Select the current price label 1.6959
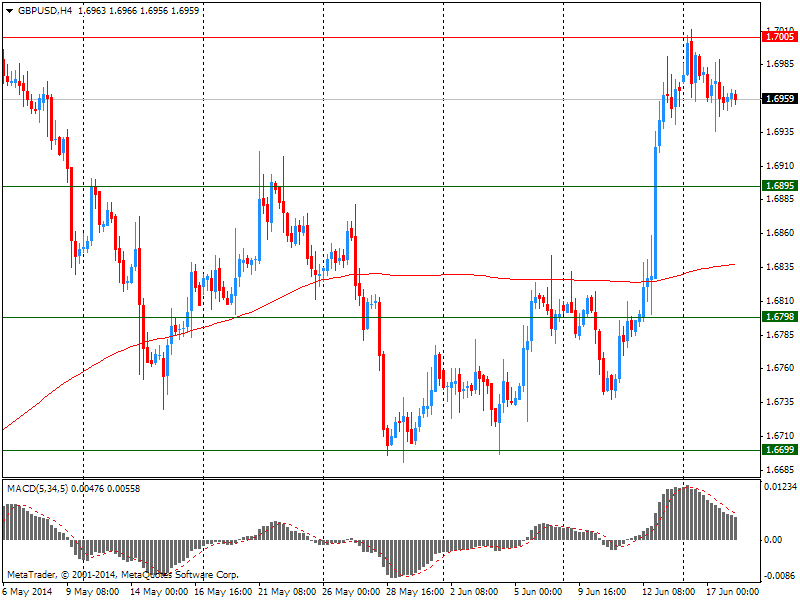The height and width of the screenshot is (600, 800). [x=780, y=98]
